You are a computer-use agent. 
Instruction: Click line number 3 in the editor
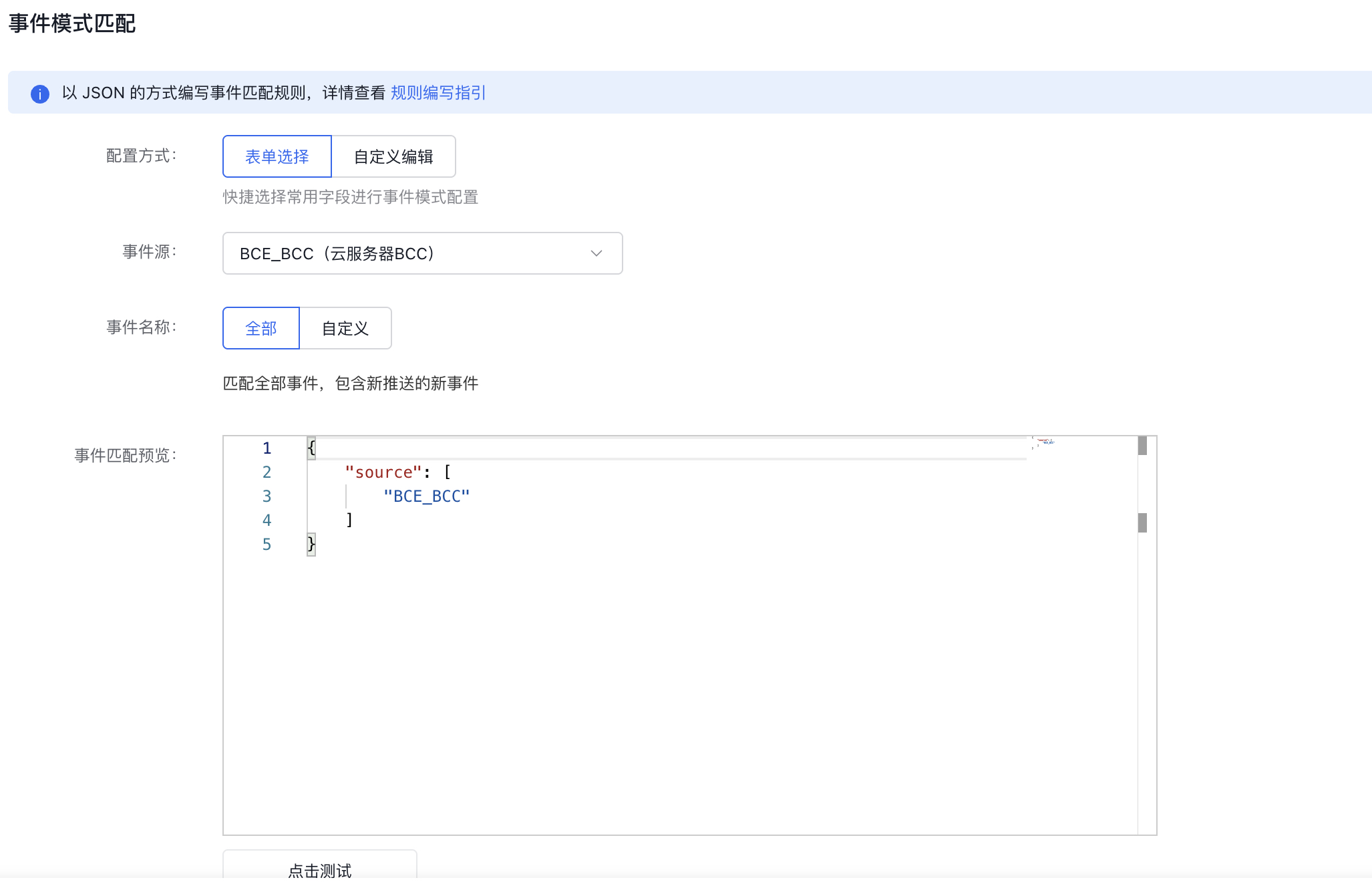tap(267, 496)
